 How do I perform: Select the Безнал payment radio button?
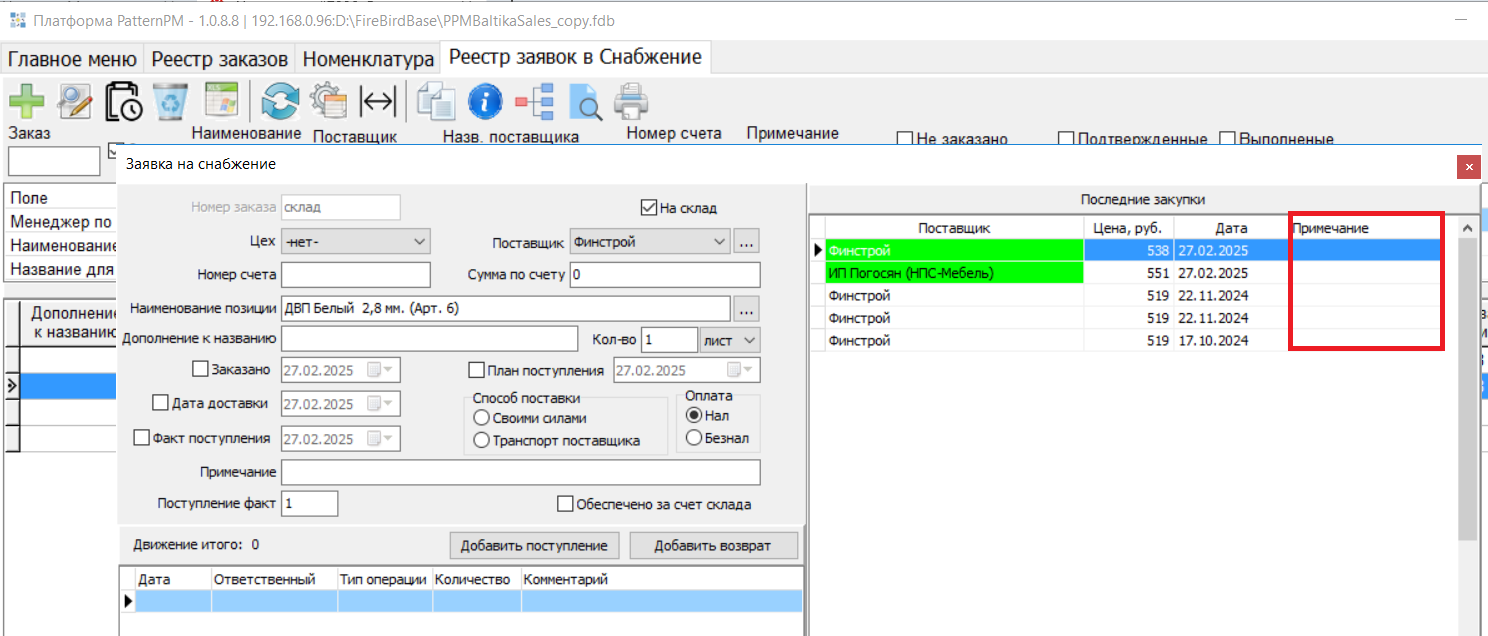click(x=693, y=438)
